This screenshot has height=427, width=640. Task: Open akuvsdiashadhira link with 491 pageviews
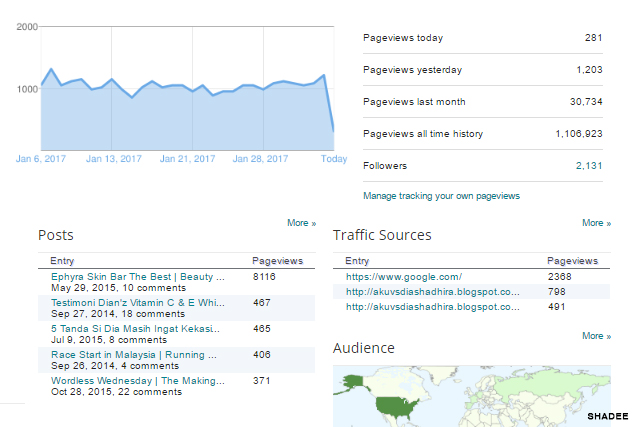433,307
